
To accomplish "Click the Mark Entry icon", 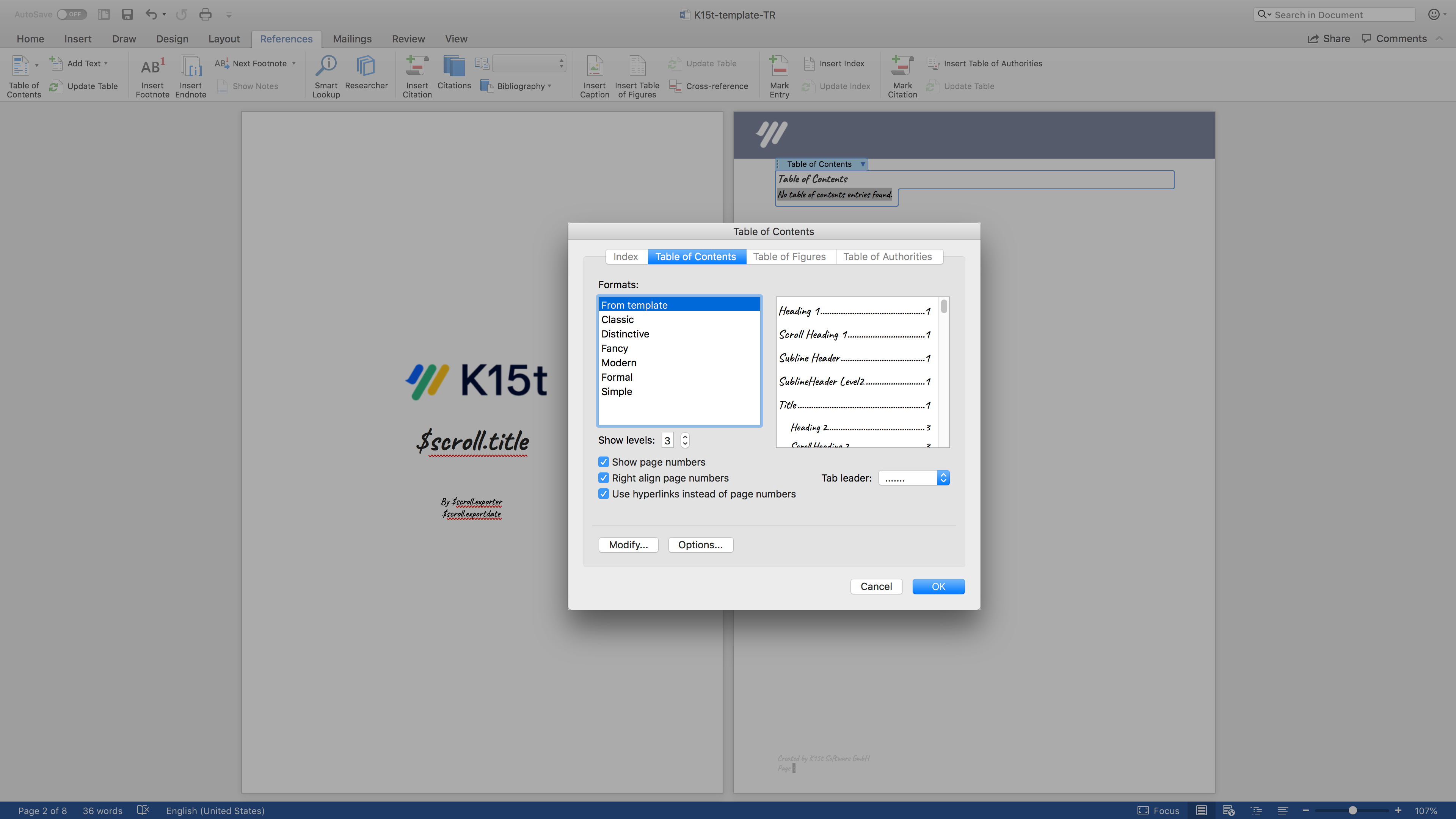I will (779, 67).
